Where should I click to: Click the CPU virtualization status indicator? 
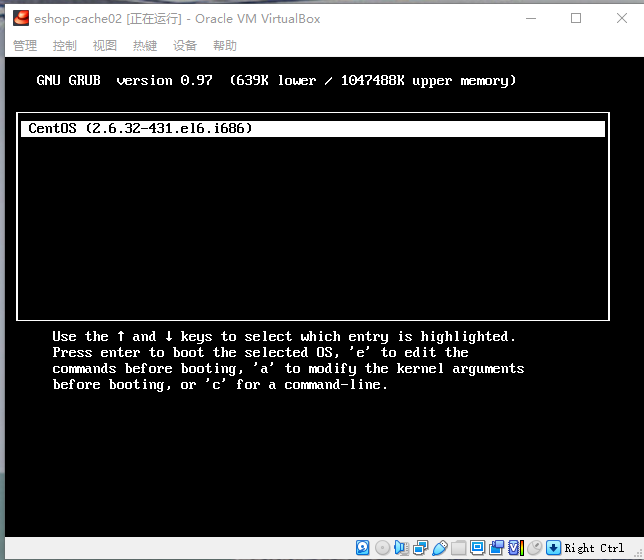[516, 548]
